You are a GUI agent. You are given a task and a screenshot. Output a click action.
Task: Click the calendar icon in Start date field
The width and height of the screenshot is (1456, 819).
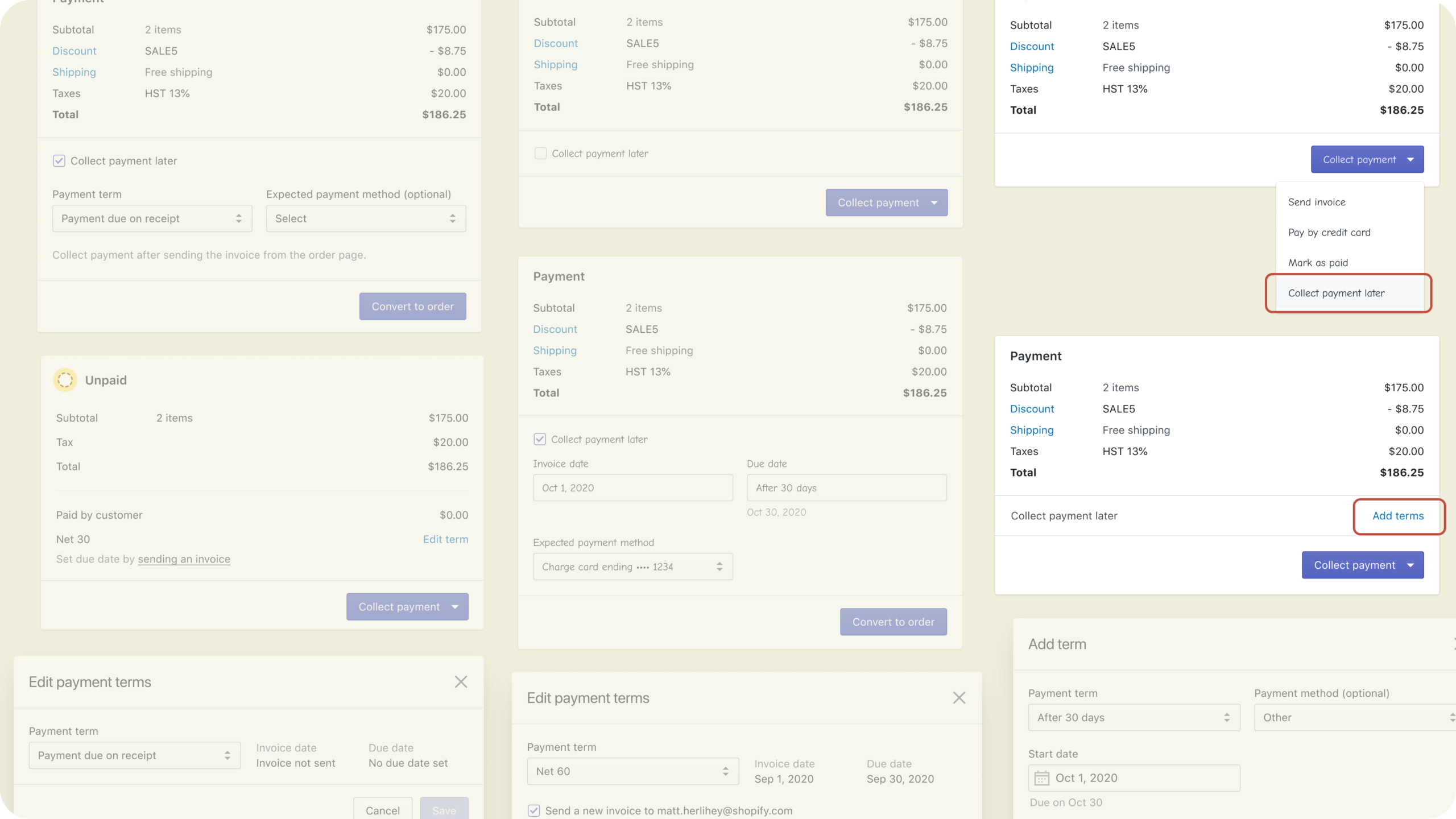[x=1041, y=778]
